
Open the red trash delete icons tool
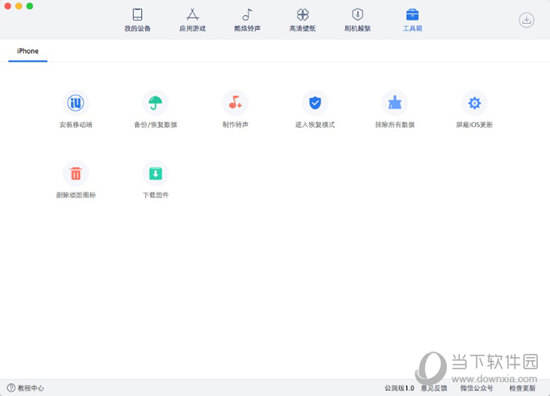tap(76, 180)
